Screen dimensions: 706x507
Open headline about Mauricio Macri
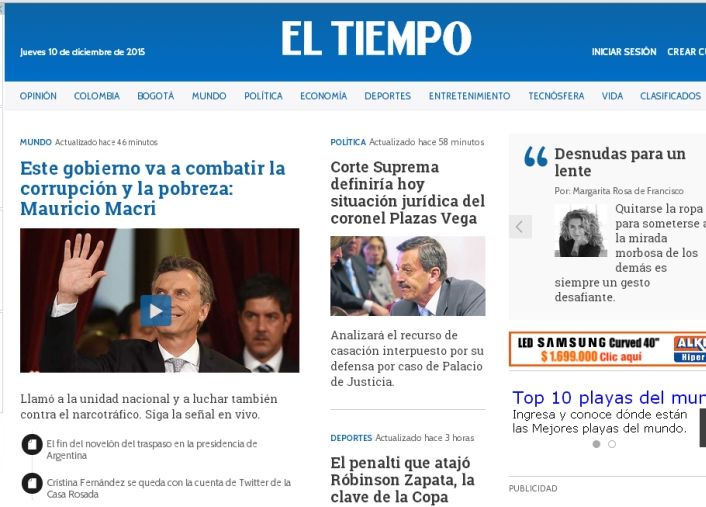(x=153, y=188)
